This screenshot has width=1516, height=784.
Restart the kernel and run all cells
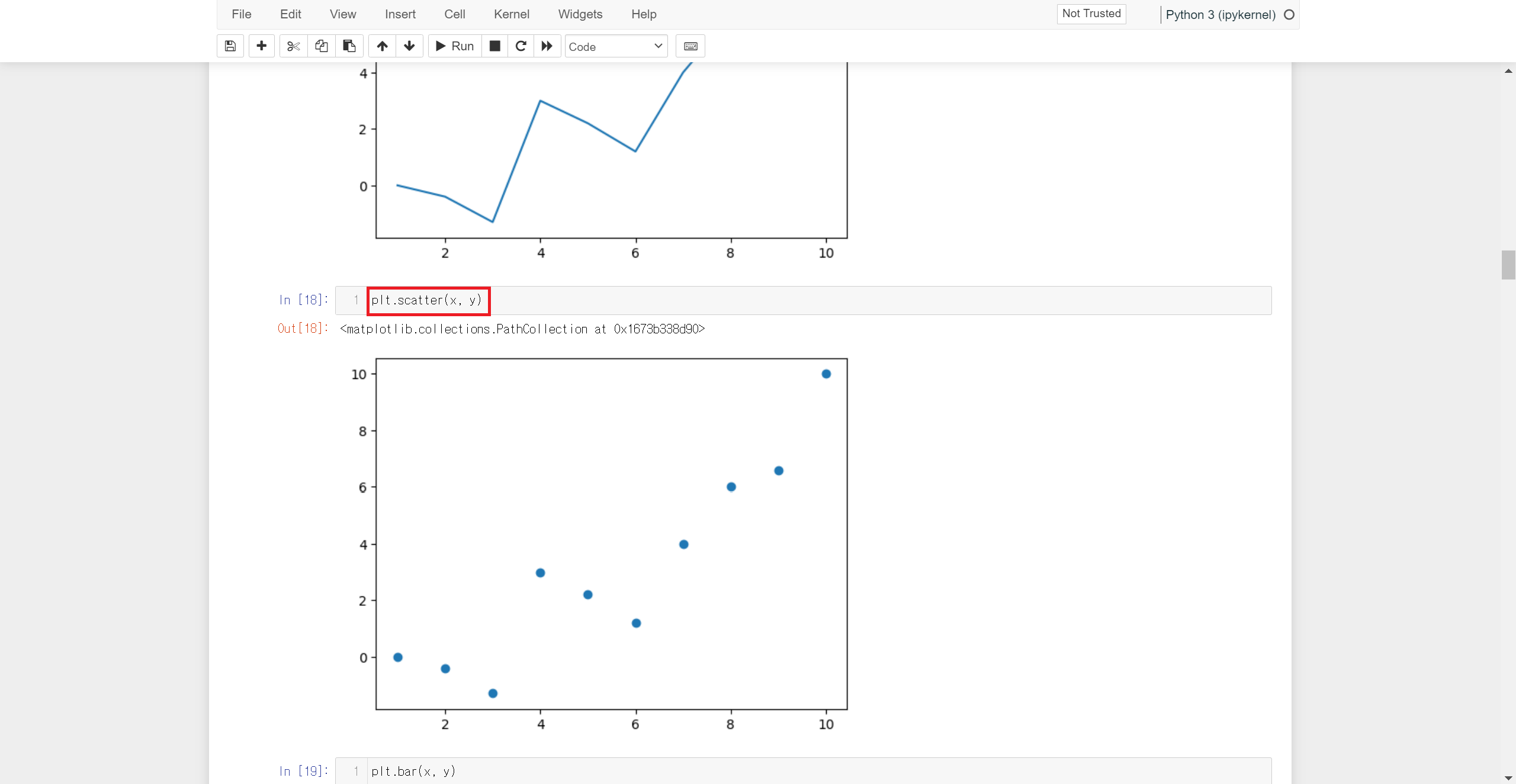(x=547, y=46)
